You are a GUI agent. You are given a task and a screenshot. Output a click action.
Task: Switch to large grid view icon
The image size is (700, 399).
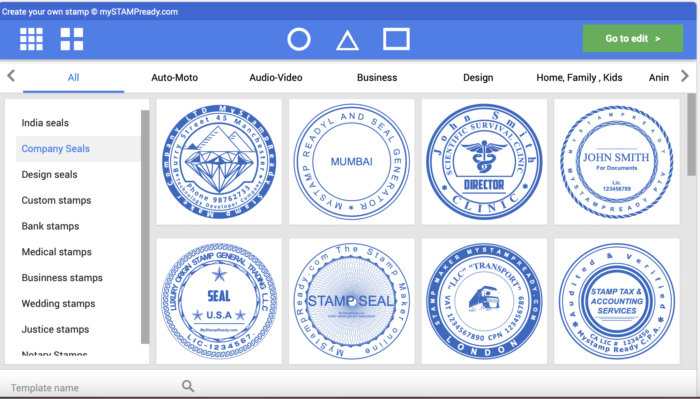(x=72, y=39)
